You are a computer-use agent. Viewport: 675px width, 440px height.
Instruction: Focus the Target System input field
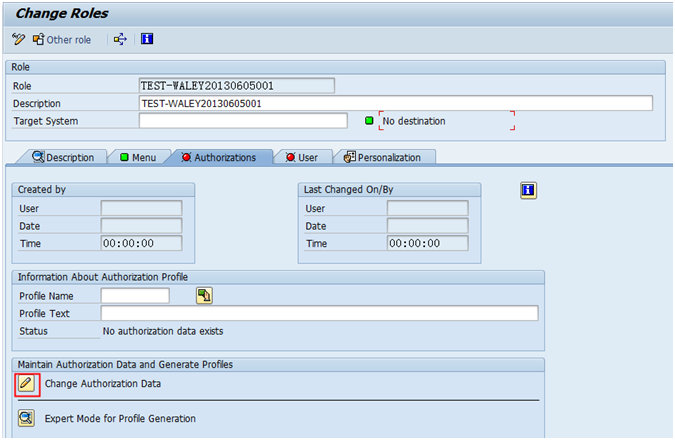coord(243,121)
